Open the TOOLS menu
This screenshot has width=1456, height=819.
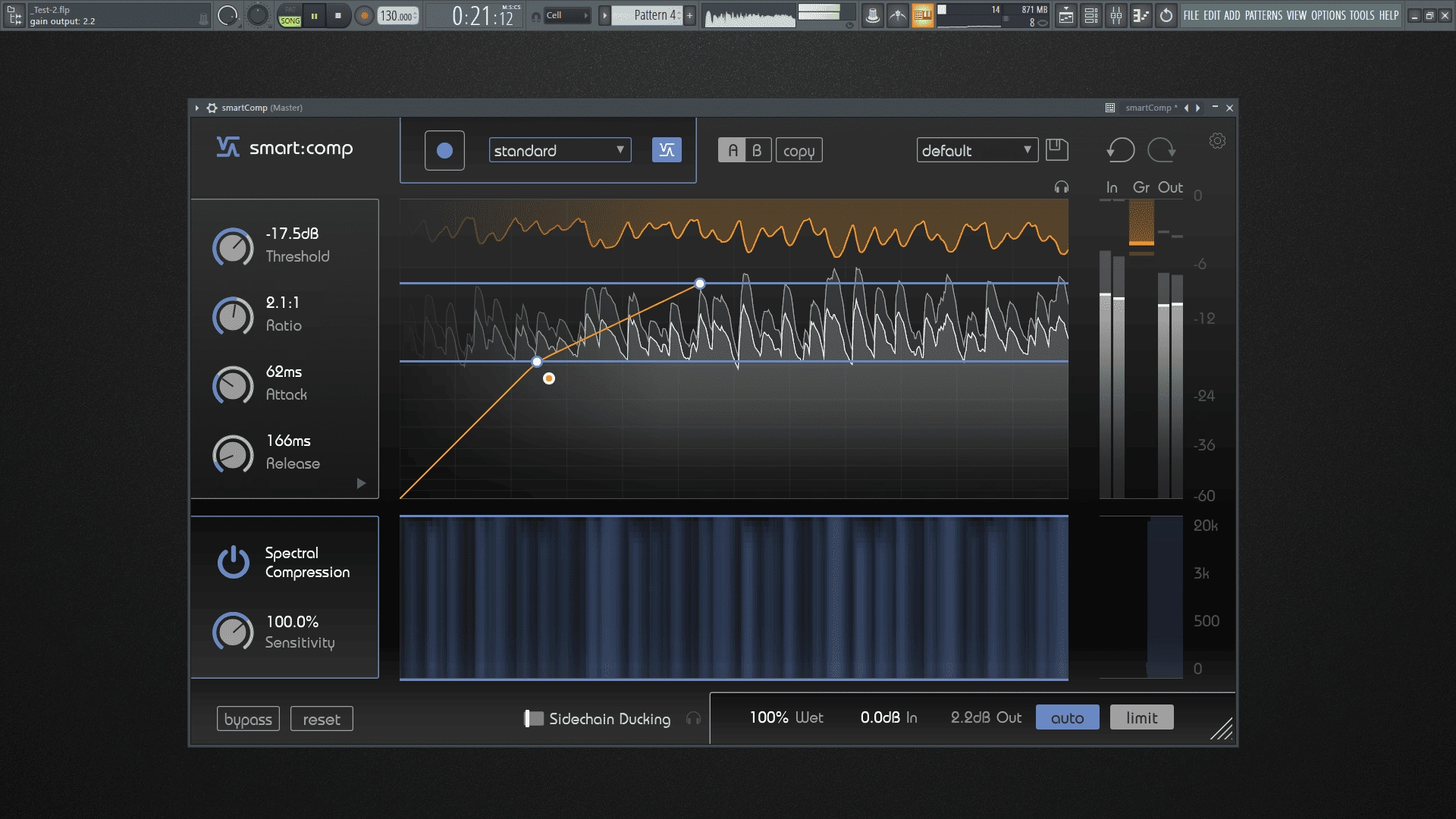pyautogui.click(x=1362, y=15)
